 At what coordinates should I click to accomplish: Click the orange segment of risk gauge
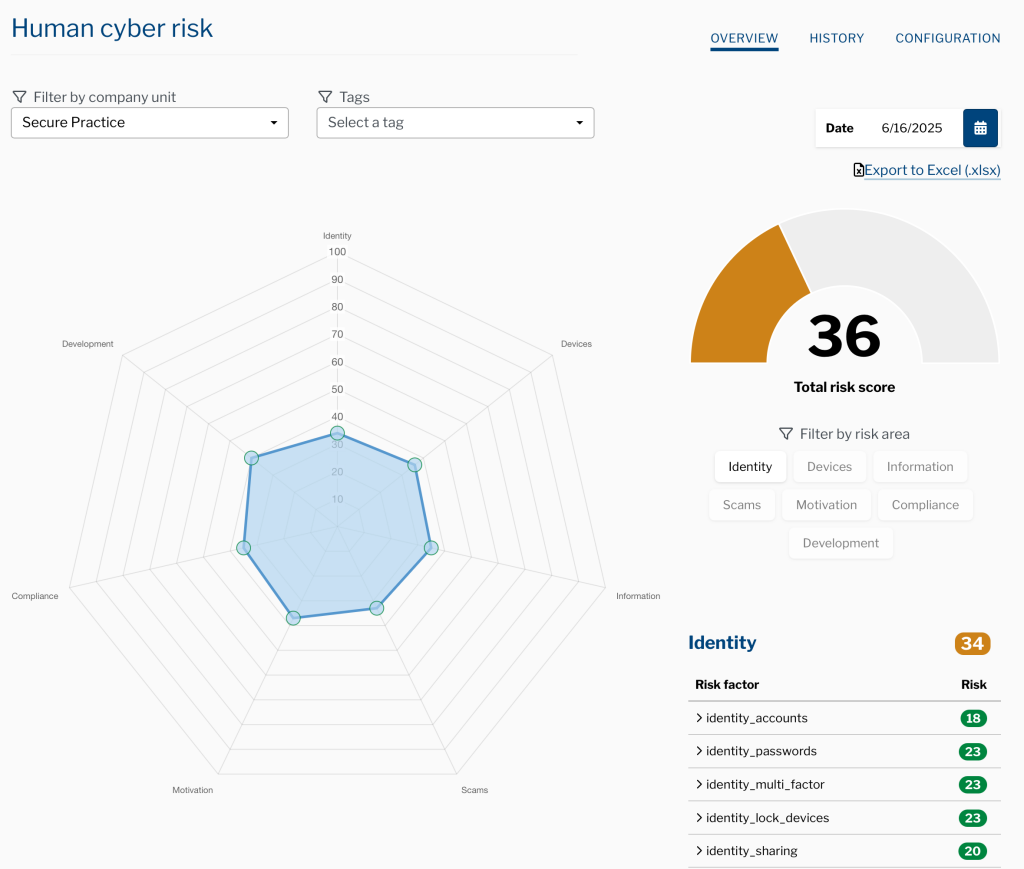pos(745,300)
